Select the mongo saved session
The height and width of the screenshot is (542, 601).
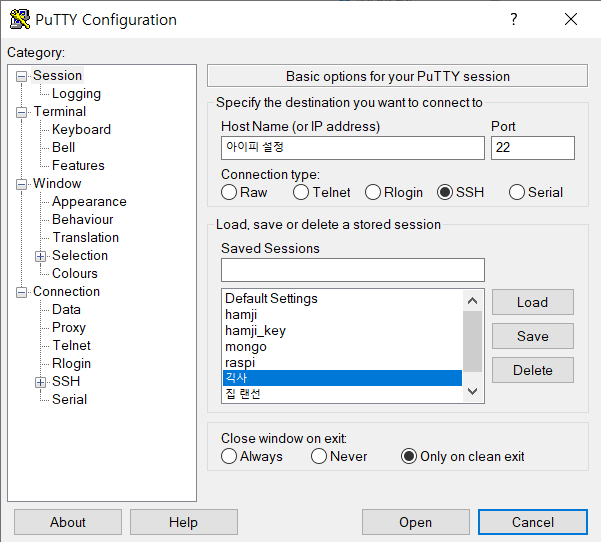[342, 347]
